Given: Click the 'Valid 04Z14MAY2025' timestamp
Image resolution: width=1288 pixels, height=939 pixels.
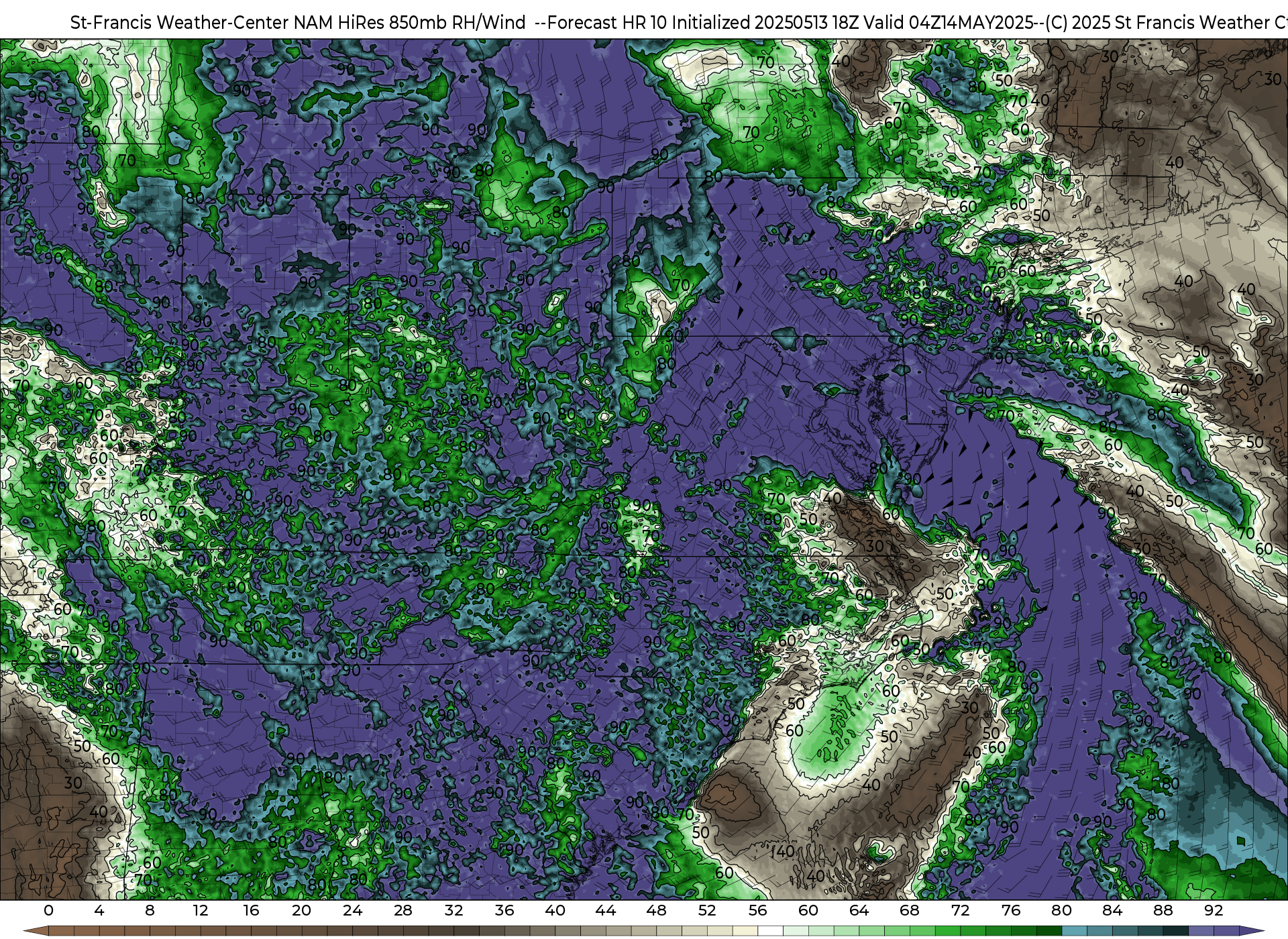Looking at the screenshot, I should 949,23.
